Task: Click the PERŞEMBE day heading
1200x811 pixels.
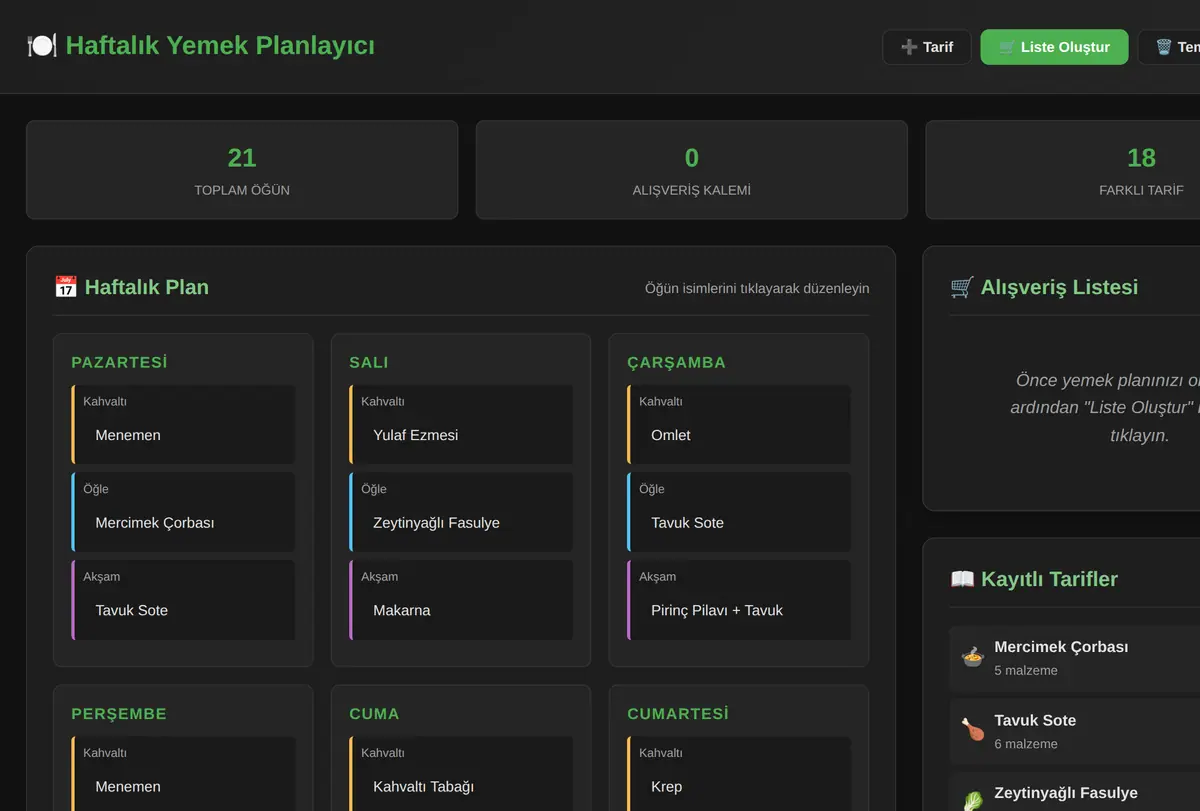Action: click(119, 714)
